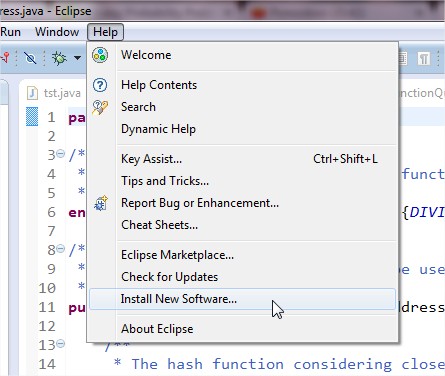445x376 pixels.
Task: Close the Help menu via its title
Action: click(105, 32)
